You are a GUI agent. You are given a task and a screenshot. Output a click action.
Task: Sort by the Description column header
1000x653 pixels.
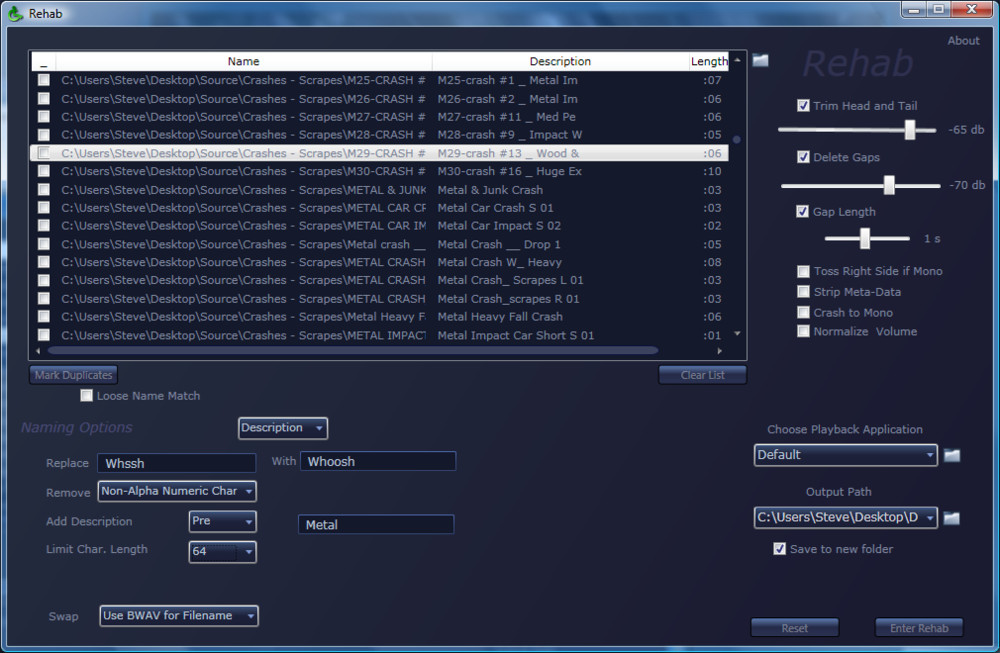pyautogui.click(x=560, y=61)
